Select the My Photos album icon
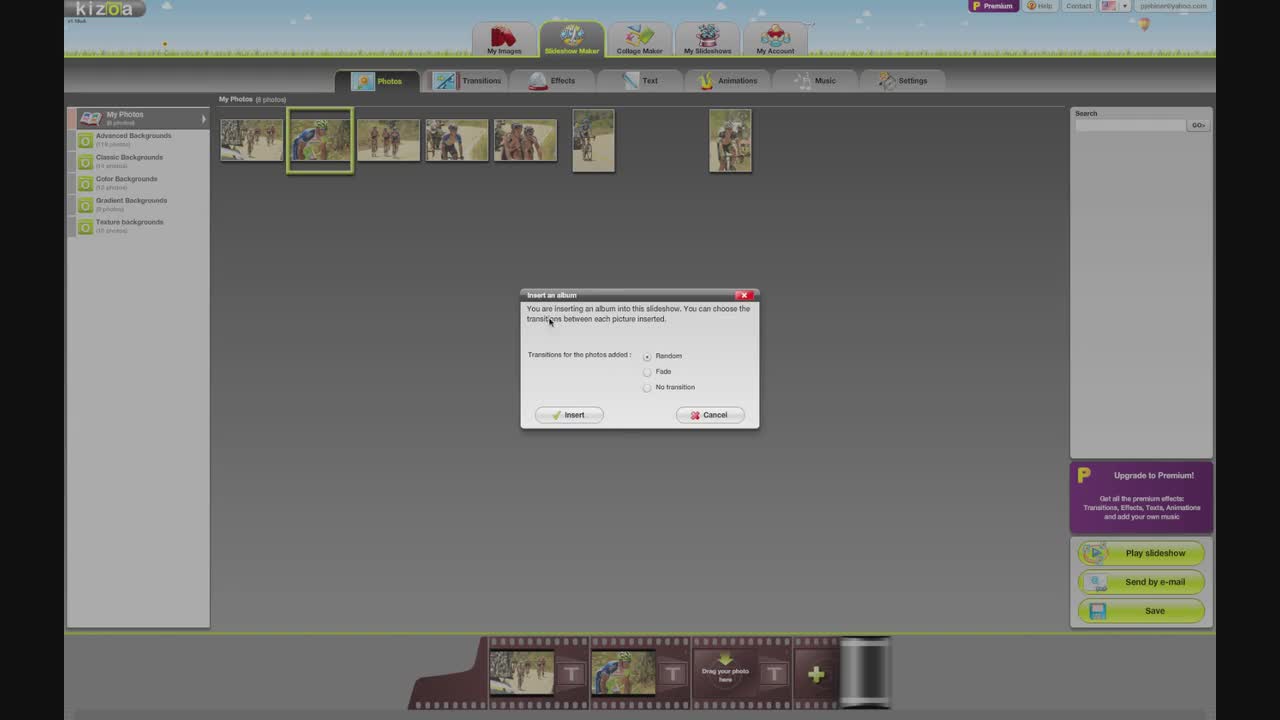This screenshot has height=720, width=1280. click(91, 118)
